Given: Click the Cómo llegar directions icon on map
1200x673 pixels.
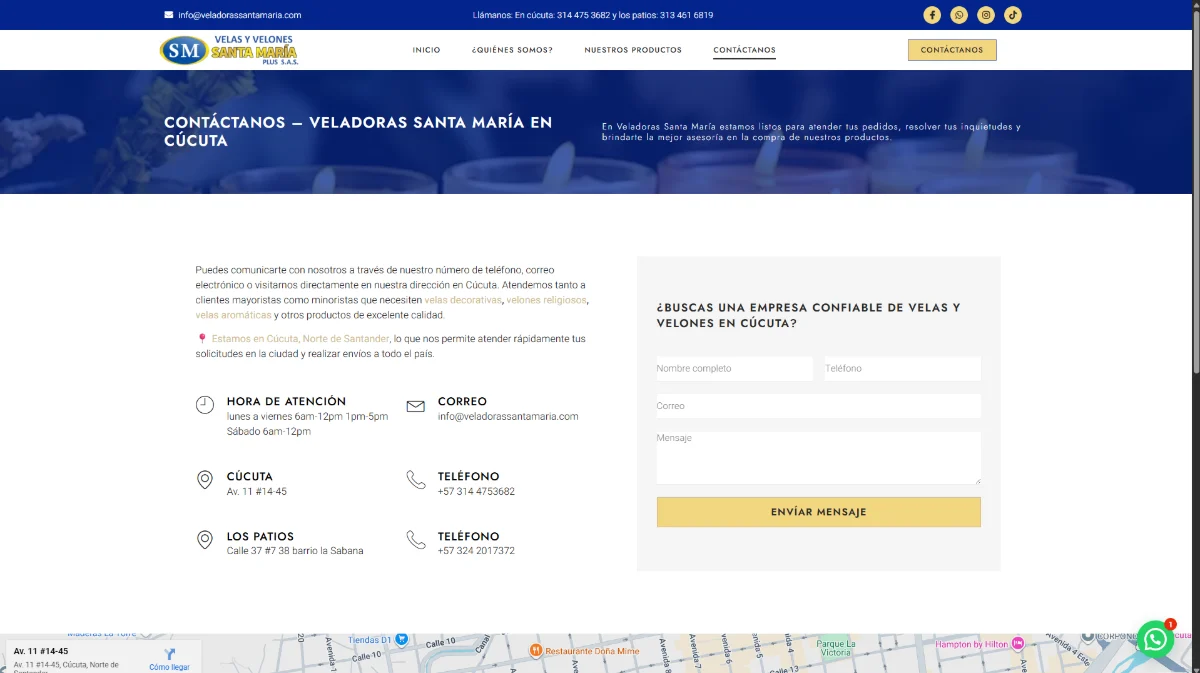Looking at the screenshot, I should 169,653.
